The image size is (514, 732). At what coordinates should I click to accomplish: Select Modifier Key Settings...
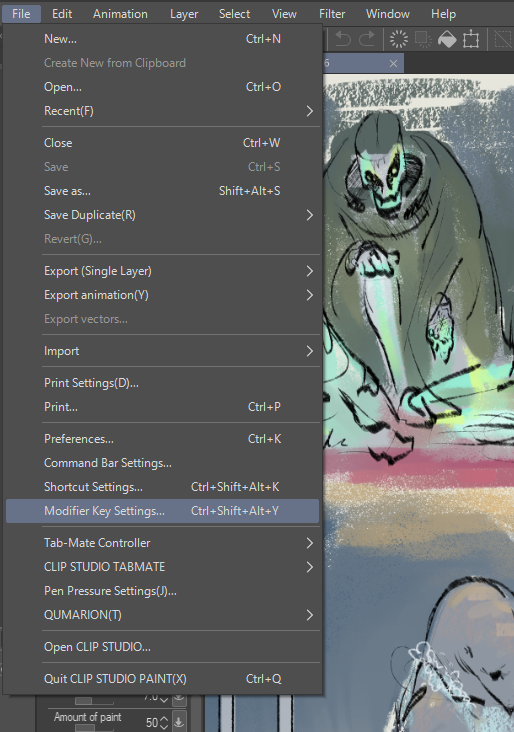162,511
